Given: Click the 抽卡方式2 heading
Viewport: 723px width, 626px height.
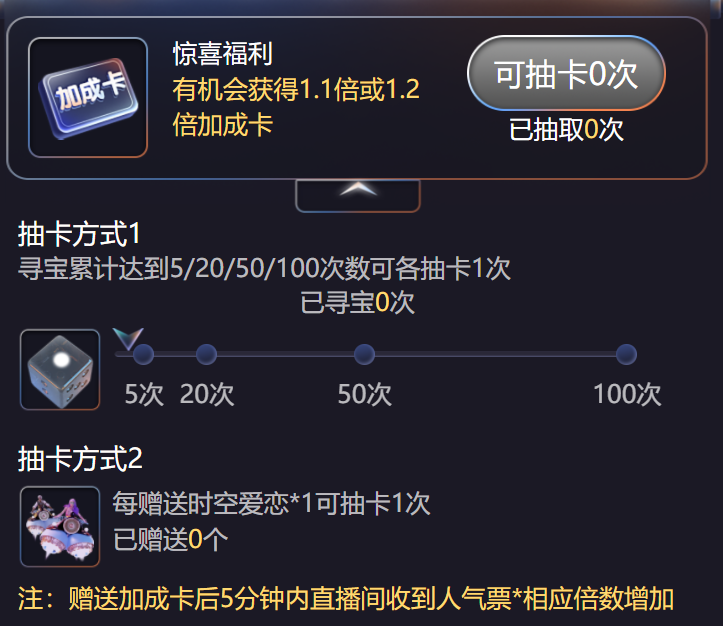Looking at the screenshot, I should 80,459.
